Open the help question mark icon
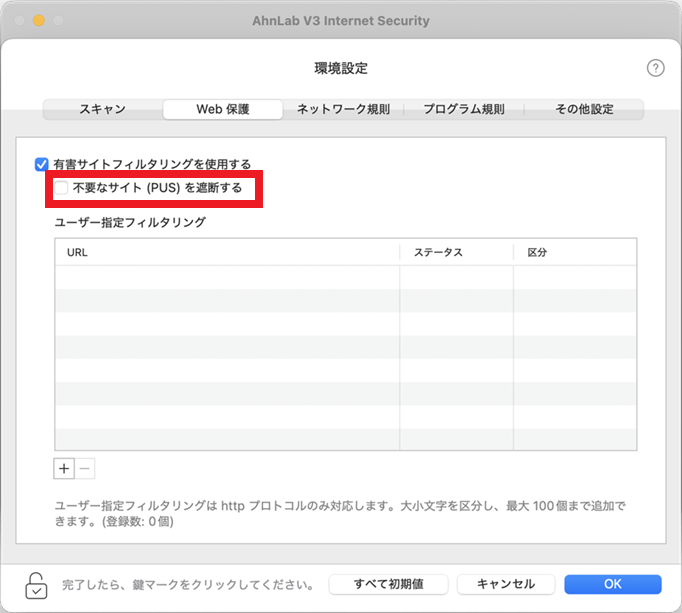 tap(655, 68)
